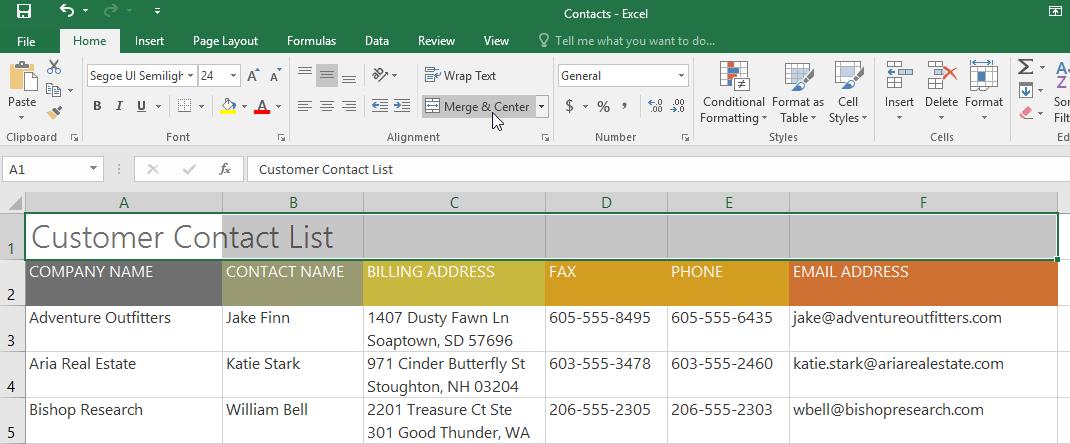This screenshot has width=1070, height=444.
Task: Click the Increase Decimal icon
Action: 656,106
